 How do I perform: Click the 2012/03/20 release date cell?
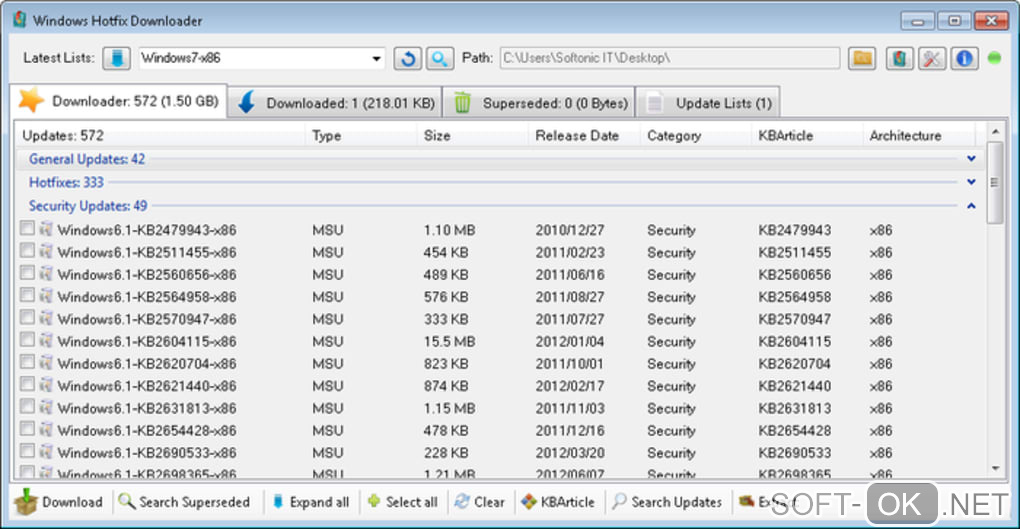pyautogui.click(x=570, y=452)
